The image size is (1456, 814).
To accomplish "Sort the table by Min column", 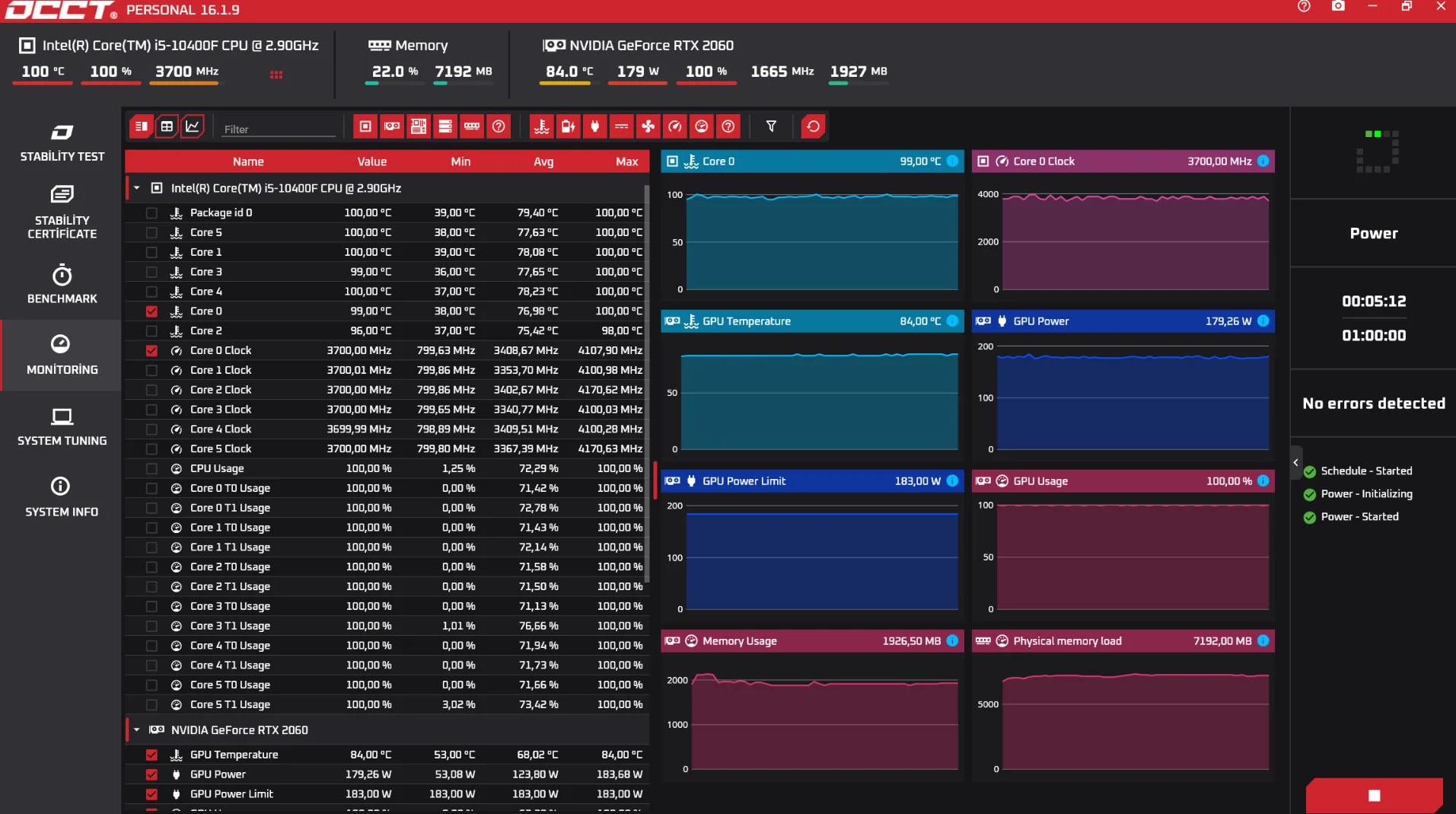I will 460,161.
